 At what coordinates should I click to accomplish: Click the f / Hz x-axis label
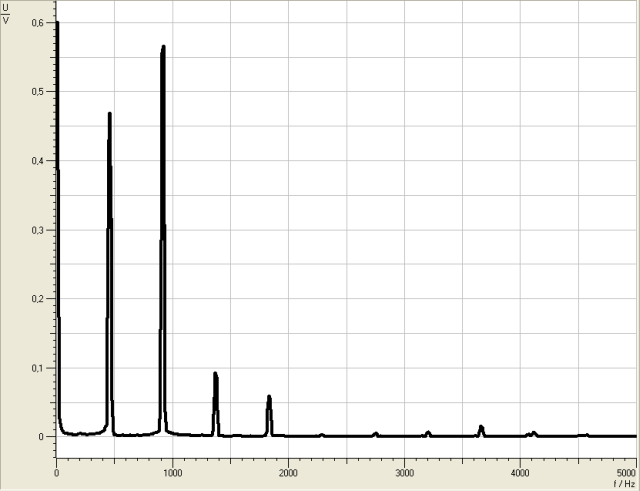(625, 482)
